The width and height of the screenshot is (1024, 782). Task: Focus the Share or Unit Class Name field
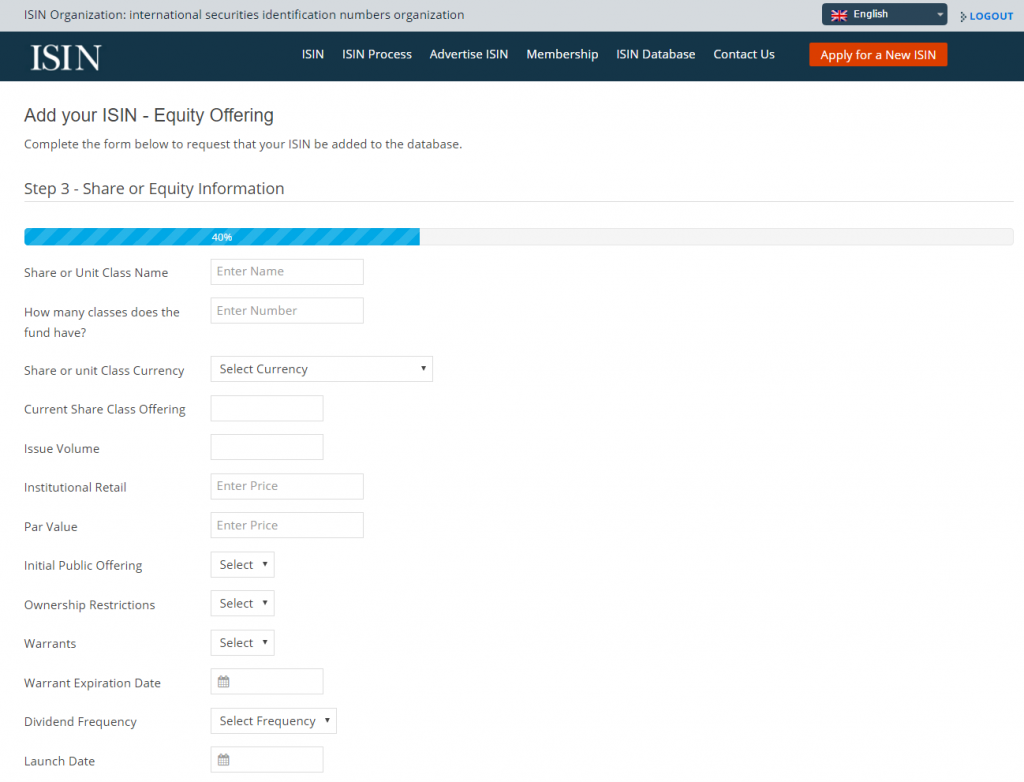tap(287, 272)
